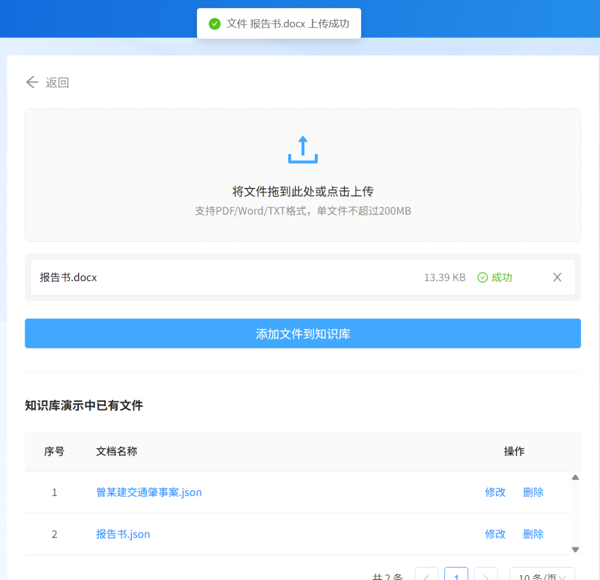Open the 10 条/页 page size dropdown
The image size is (600, 580).
[542, 575]
